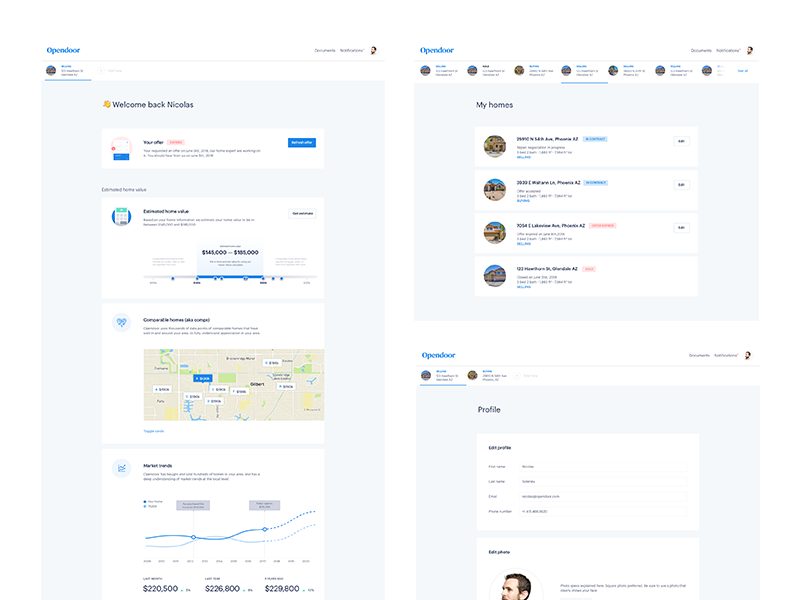The width and height of the screenshot is (800, 600).
Task: Toggle the second data series in Market trends legend
Action: point(150,506)
